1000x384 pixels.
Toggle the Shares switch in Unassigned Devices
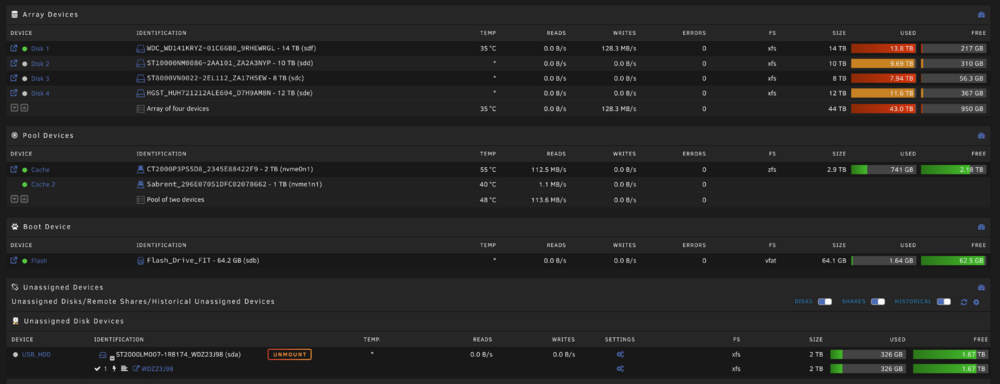878,302
